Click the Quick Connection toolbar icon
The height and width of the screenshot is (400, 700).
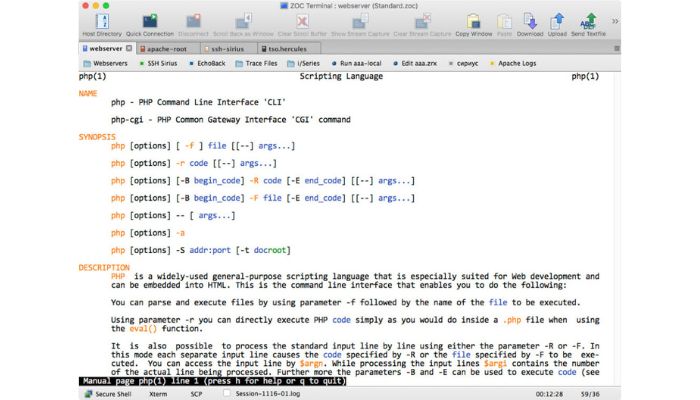click(150, 25)
